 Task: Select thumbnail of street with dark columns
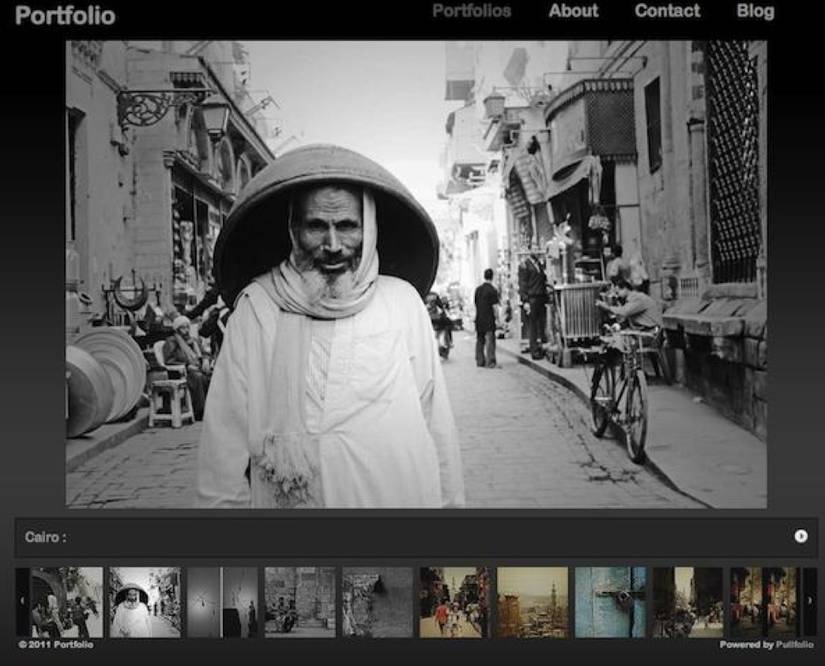(688, 602)
